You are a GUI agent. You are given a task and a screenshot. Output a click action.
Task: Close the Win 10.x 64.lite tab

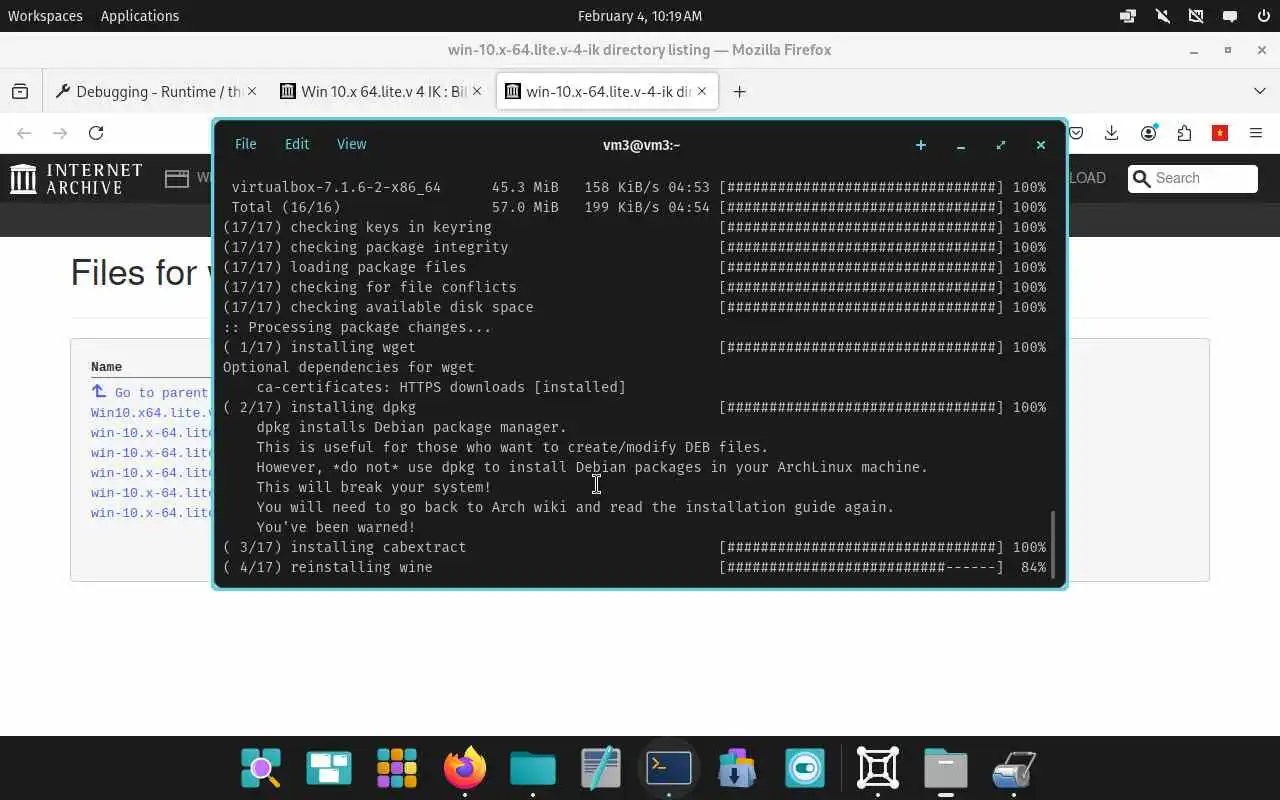tap(477, 91)
